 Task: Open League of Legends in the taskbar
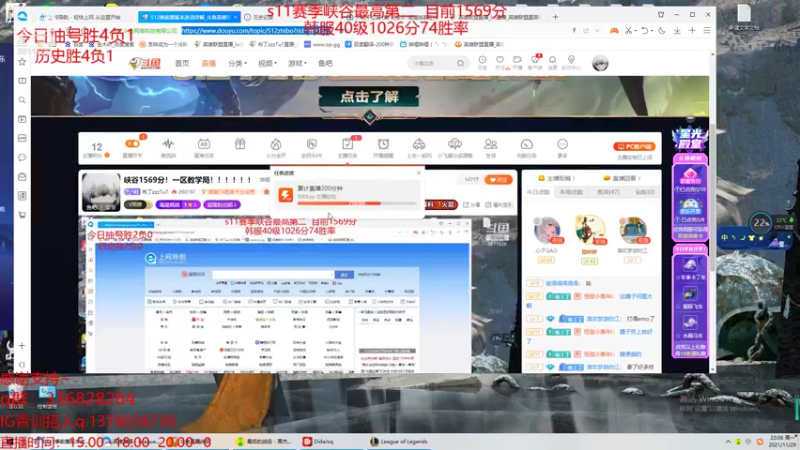(x=399, y=441)
